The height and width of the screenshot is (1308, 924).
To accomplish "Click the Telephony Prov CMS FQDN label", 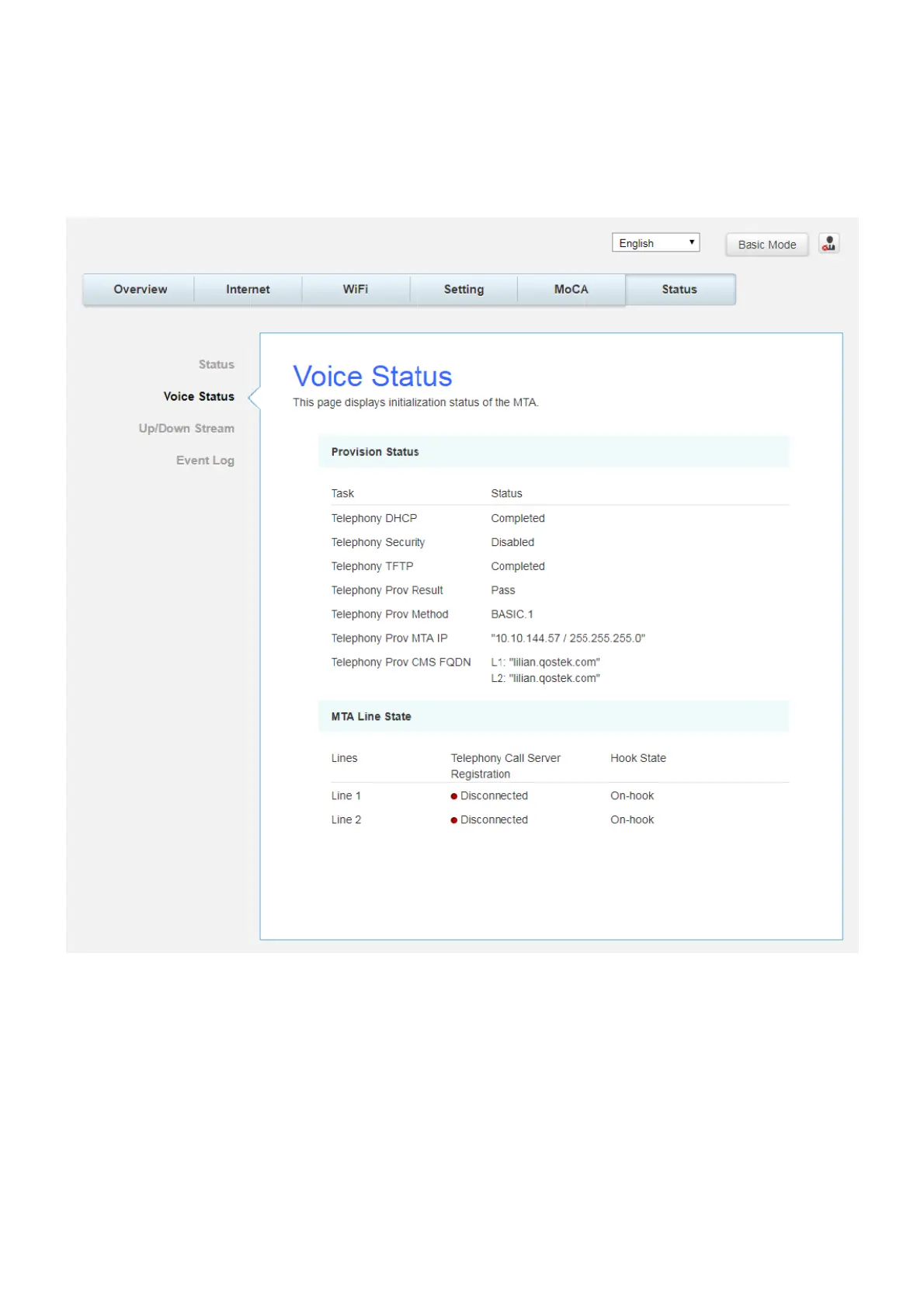I will coord(401,663).
